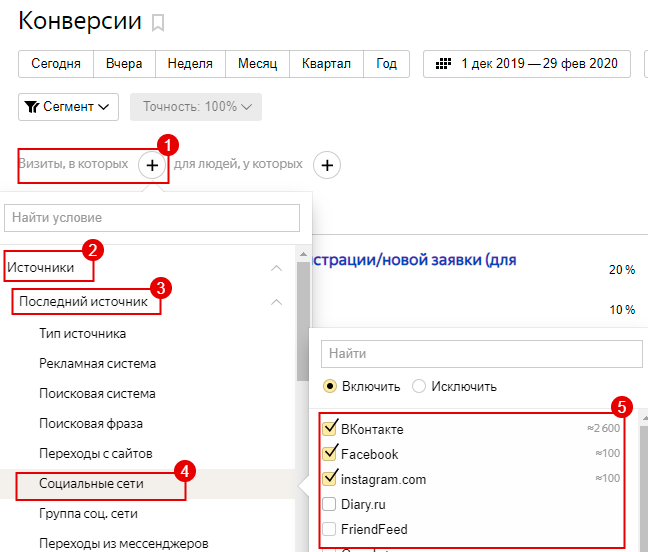Click plus icon after 'для людей, у которых'

327,165
